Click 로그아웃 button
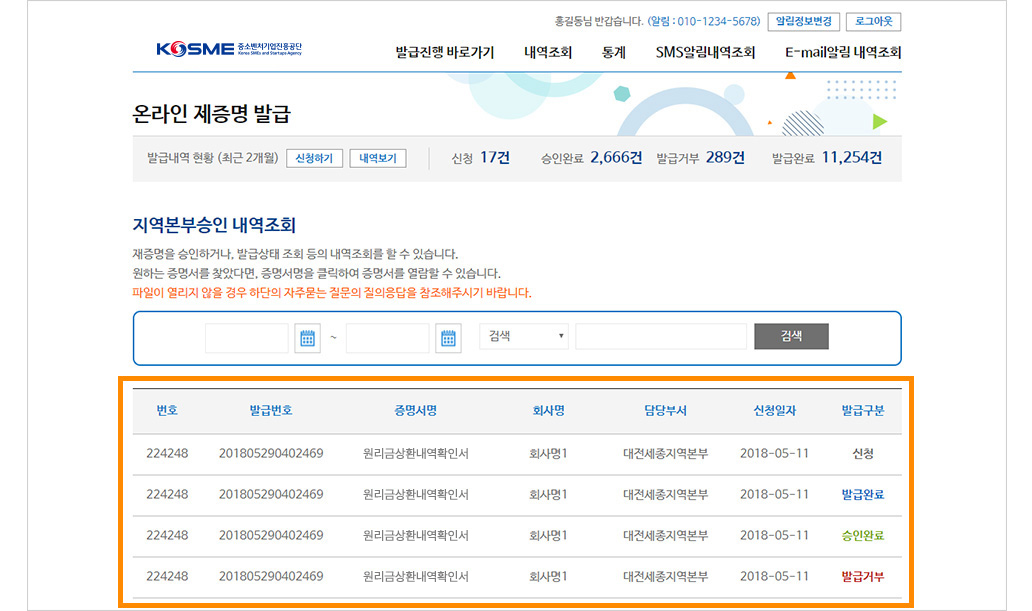Viewport: 1032px width, 611px height. pos(873,21)
